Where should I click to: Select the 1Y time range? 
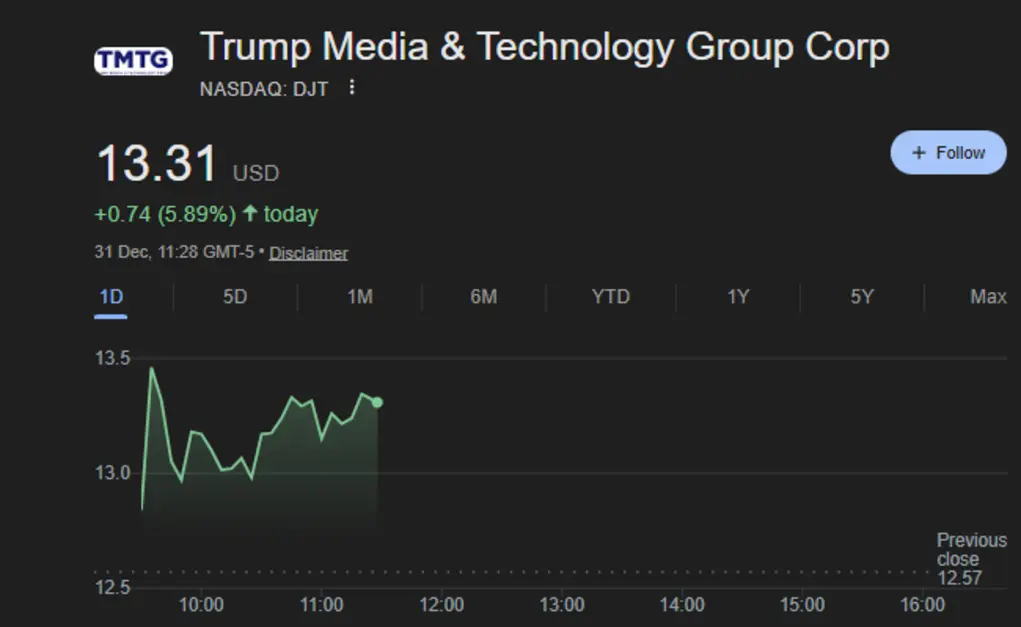pos(737,297)
